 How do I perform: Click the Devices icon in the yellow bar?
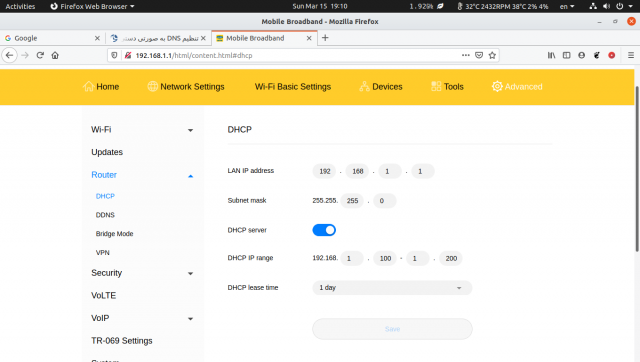coord(364,86)
